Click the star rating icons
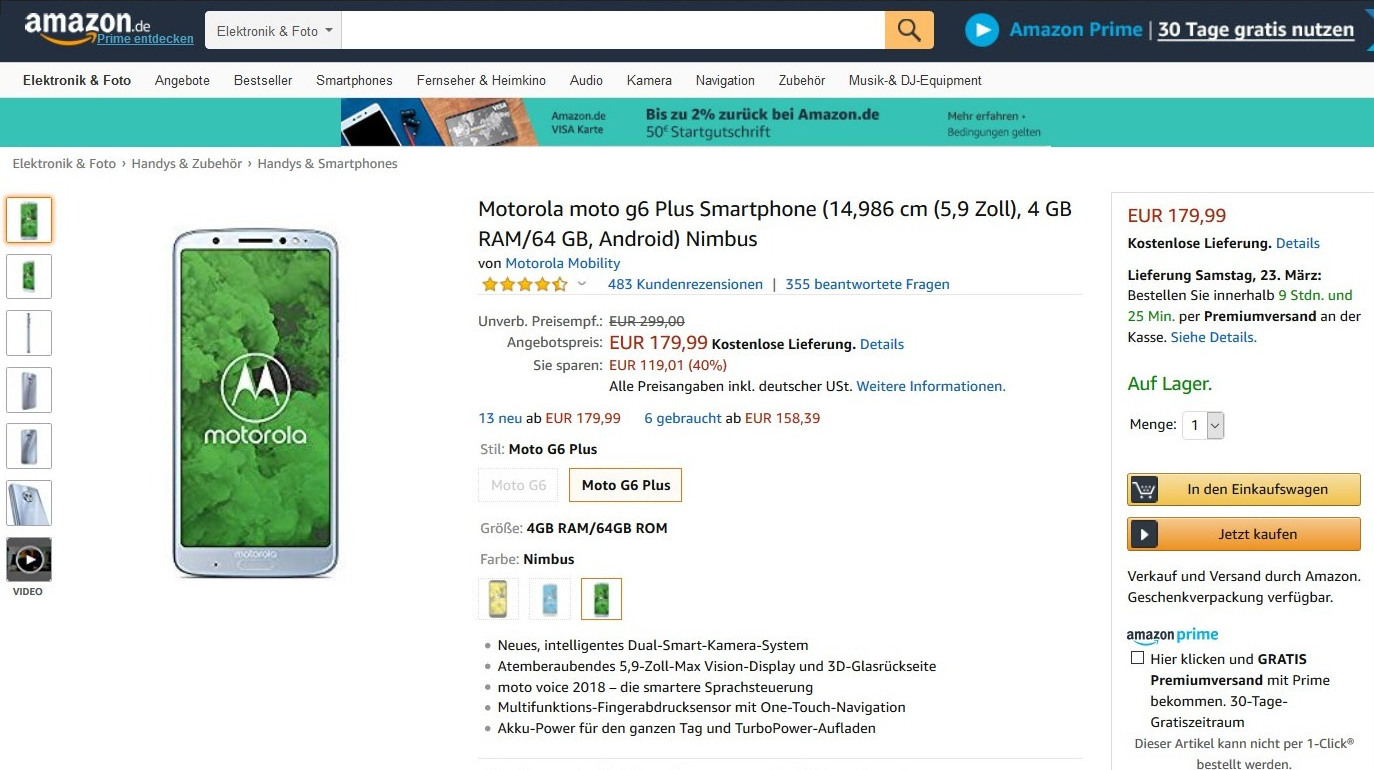Image resolution: width=1374 pixels, height=770 pixels. (524, 284)
